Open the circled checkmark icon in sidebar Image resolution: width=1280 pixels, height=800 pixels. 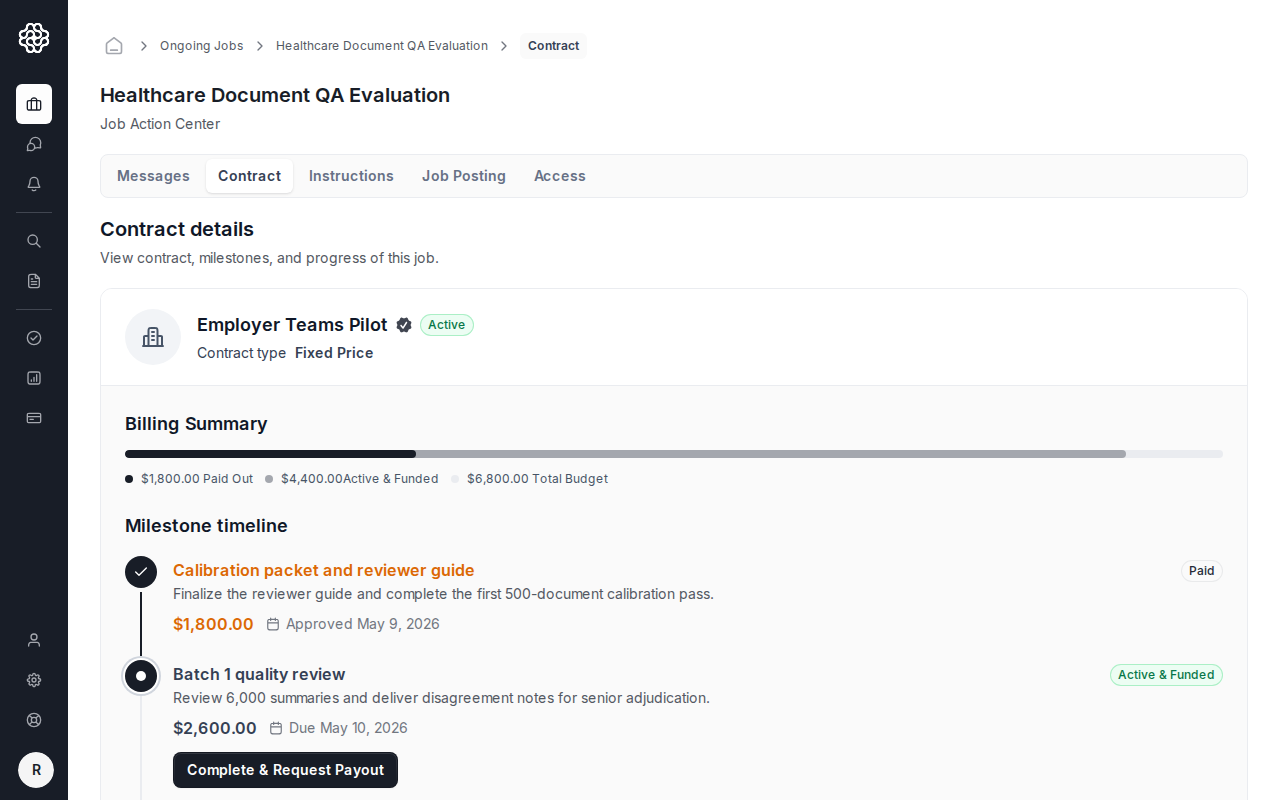click(34, 338)
